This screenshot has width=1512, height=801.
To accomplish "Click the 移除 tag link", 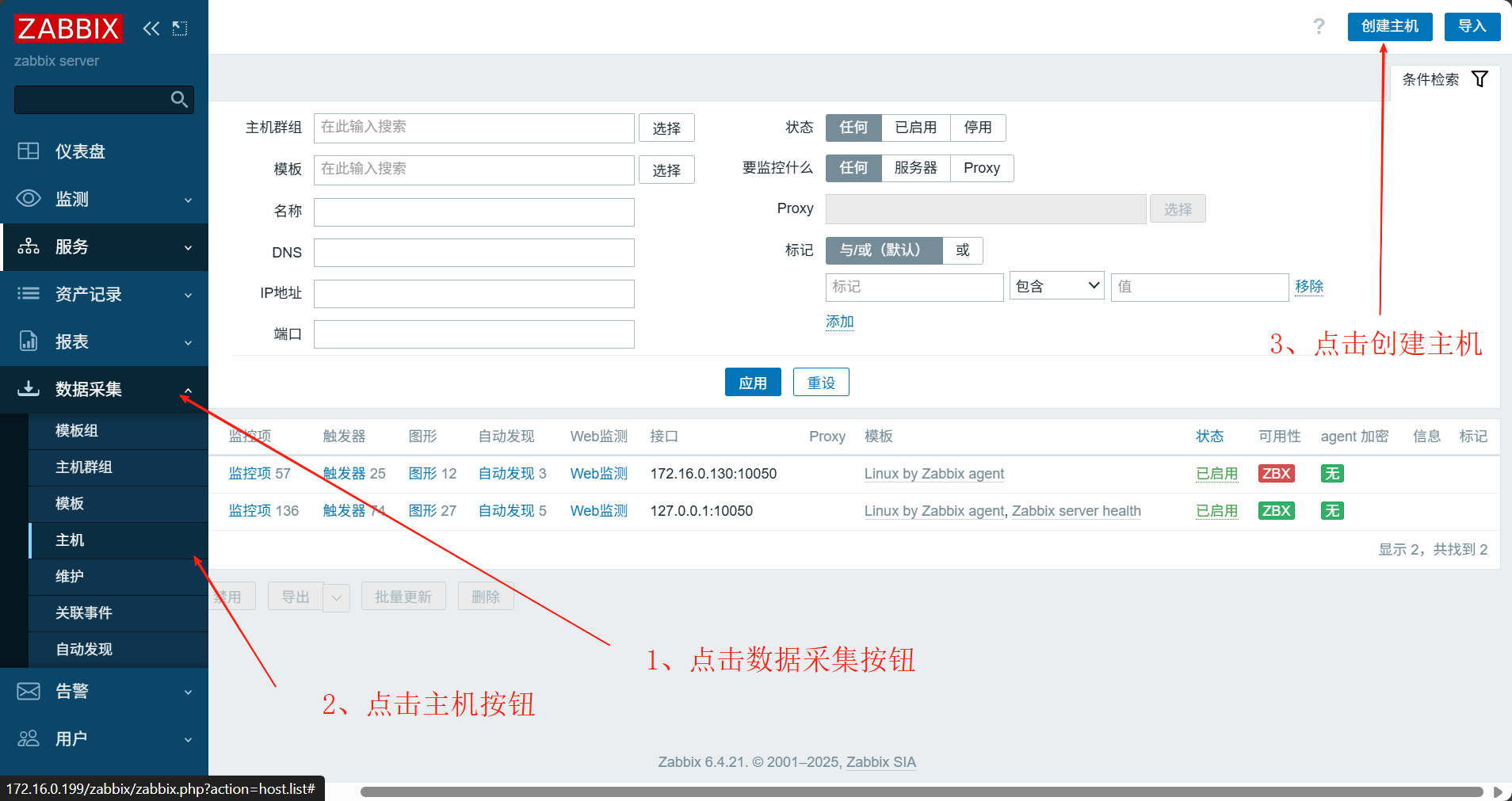I will [1309, 286].
